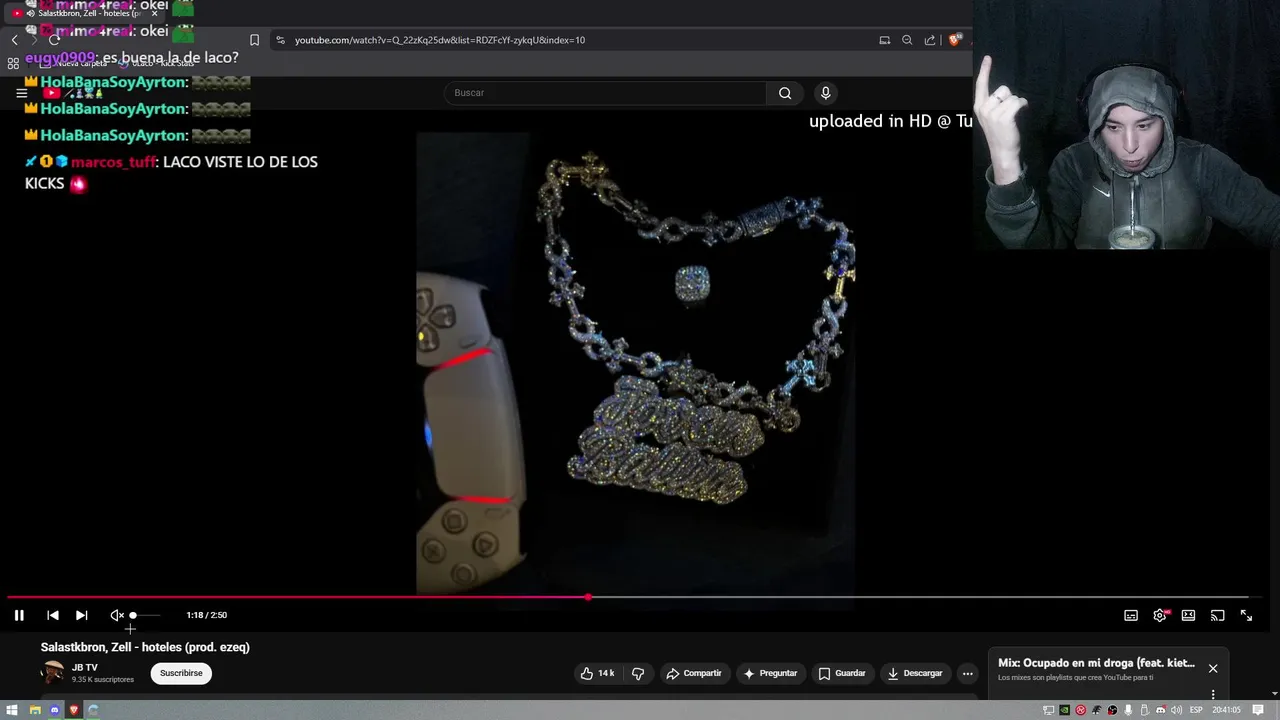Cast video to a TV device
This screenshot has height=720, width=1280.
[x=1217, y=615]
